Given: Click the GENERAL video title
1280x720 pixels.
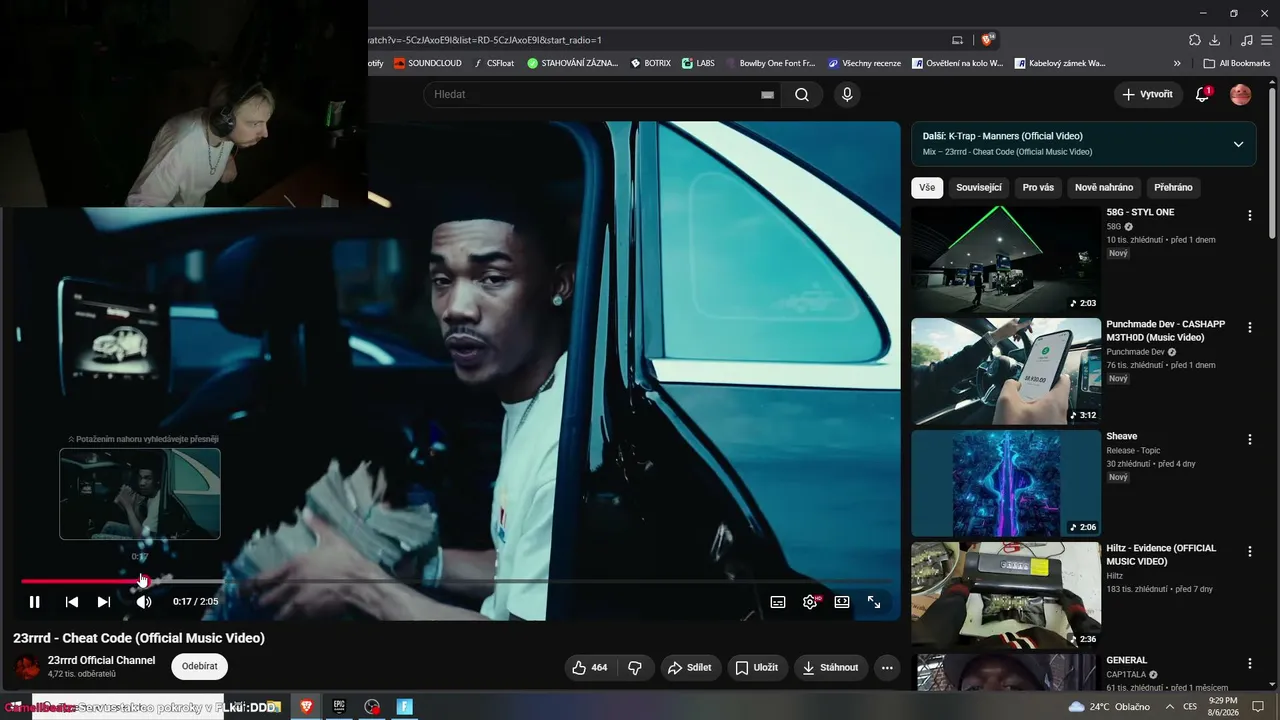Looking at the screenshot, I should point(1127,660).
